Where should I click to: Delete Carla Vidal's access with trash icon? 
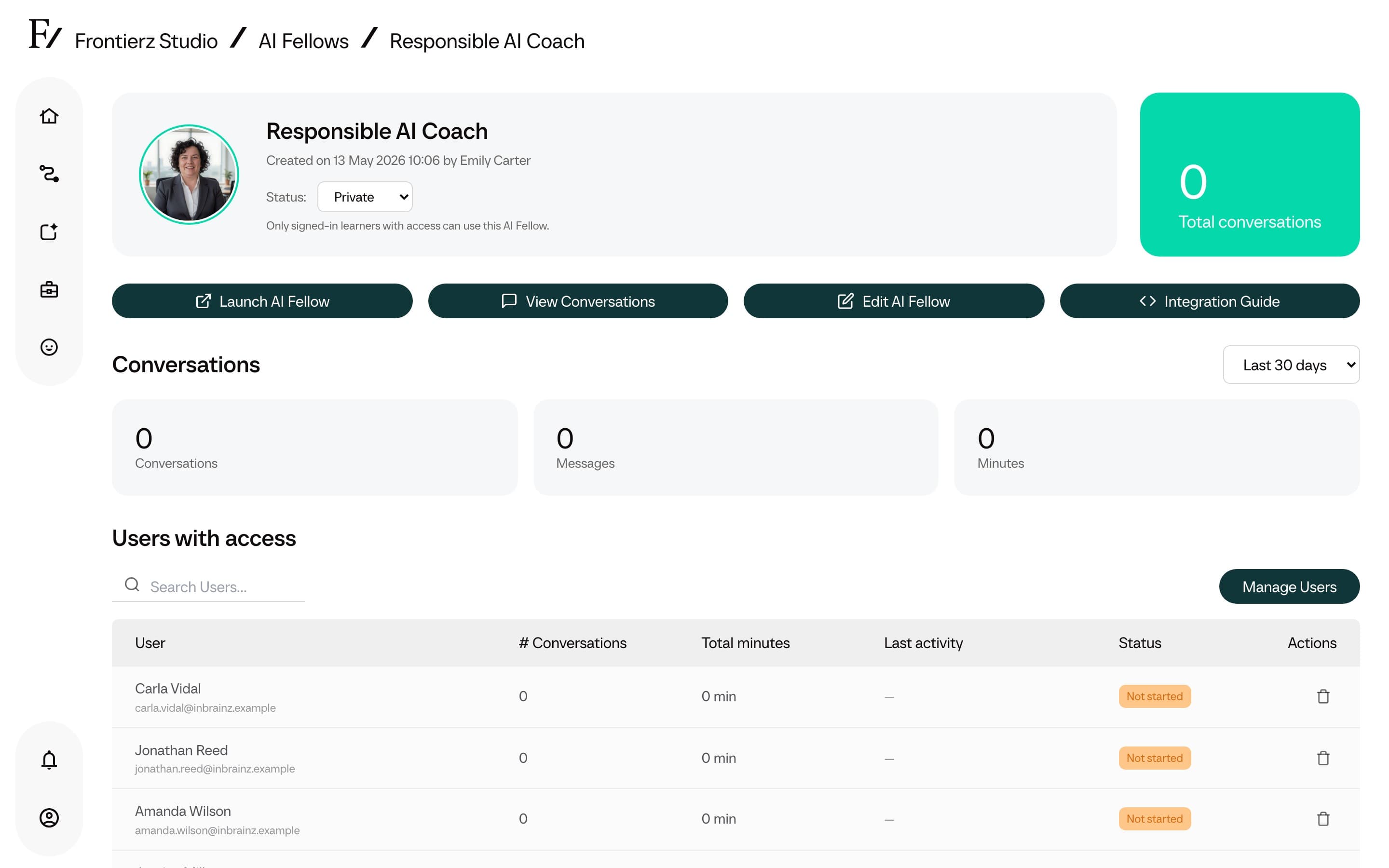tap(1323, 696)
